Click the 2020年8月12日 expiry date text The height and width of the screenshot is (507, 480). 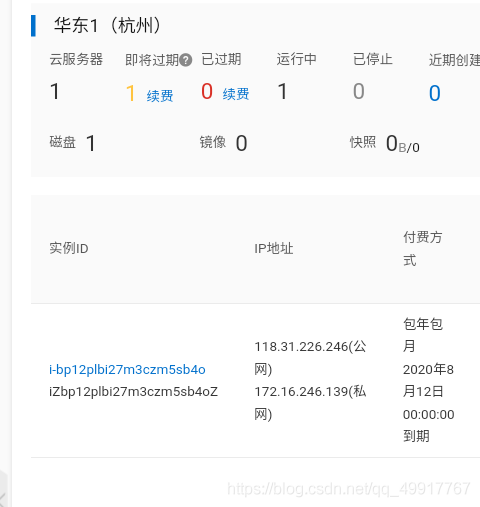pos(428,380)
